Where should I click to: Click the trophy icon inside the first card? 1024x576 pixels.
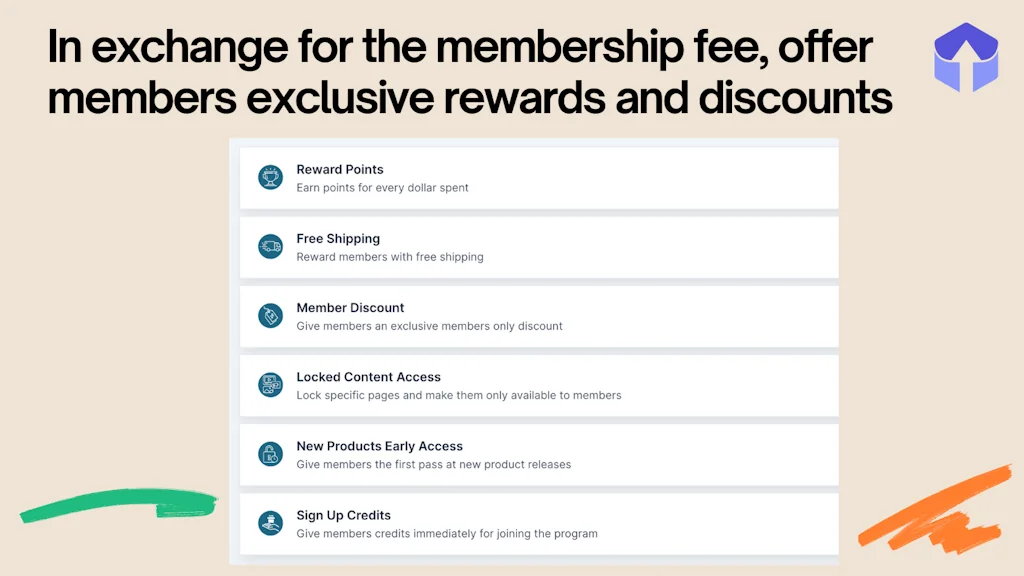[x=270, y=177]
